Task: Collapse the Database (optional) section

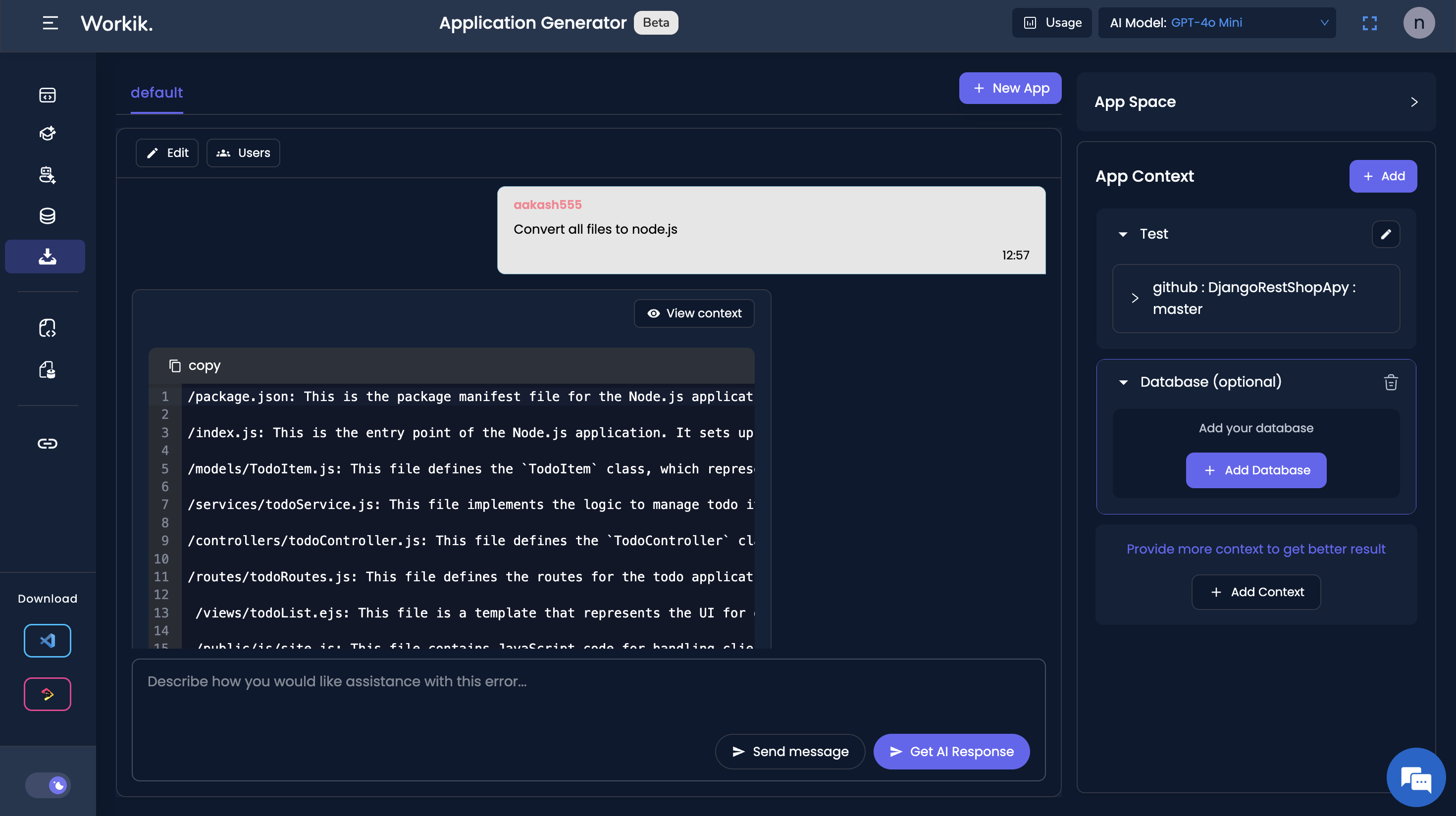Action: (1123, 383)
